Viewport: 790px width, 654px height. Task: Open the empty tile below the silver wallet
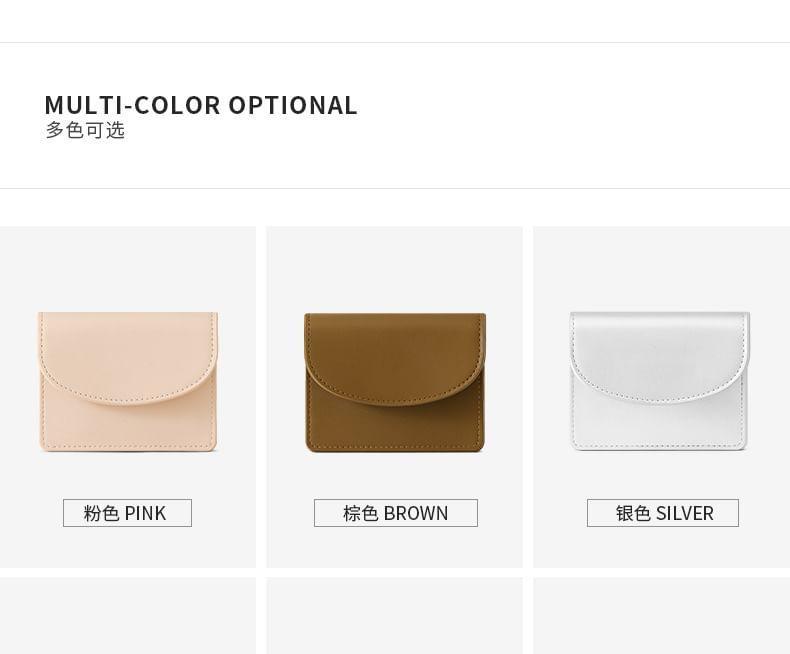(x=662, y=616)
